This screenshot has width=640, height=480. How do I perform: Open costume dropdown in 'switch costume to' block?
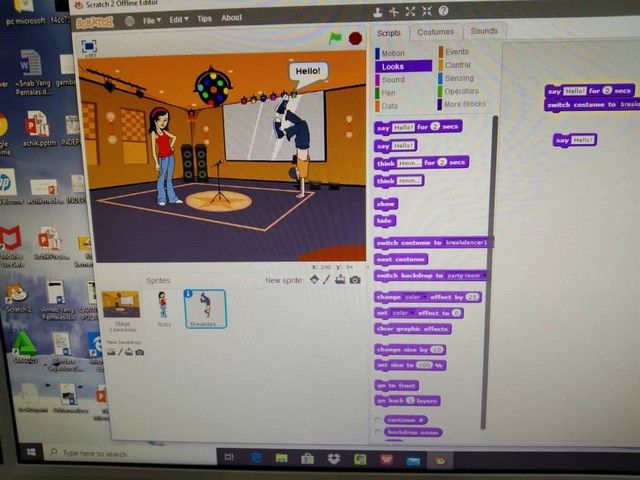(486, 243)
